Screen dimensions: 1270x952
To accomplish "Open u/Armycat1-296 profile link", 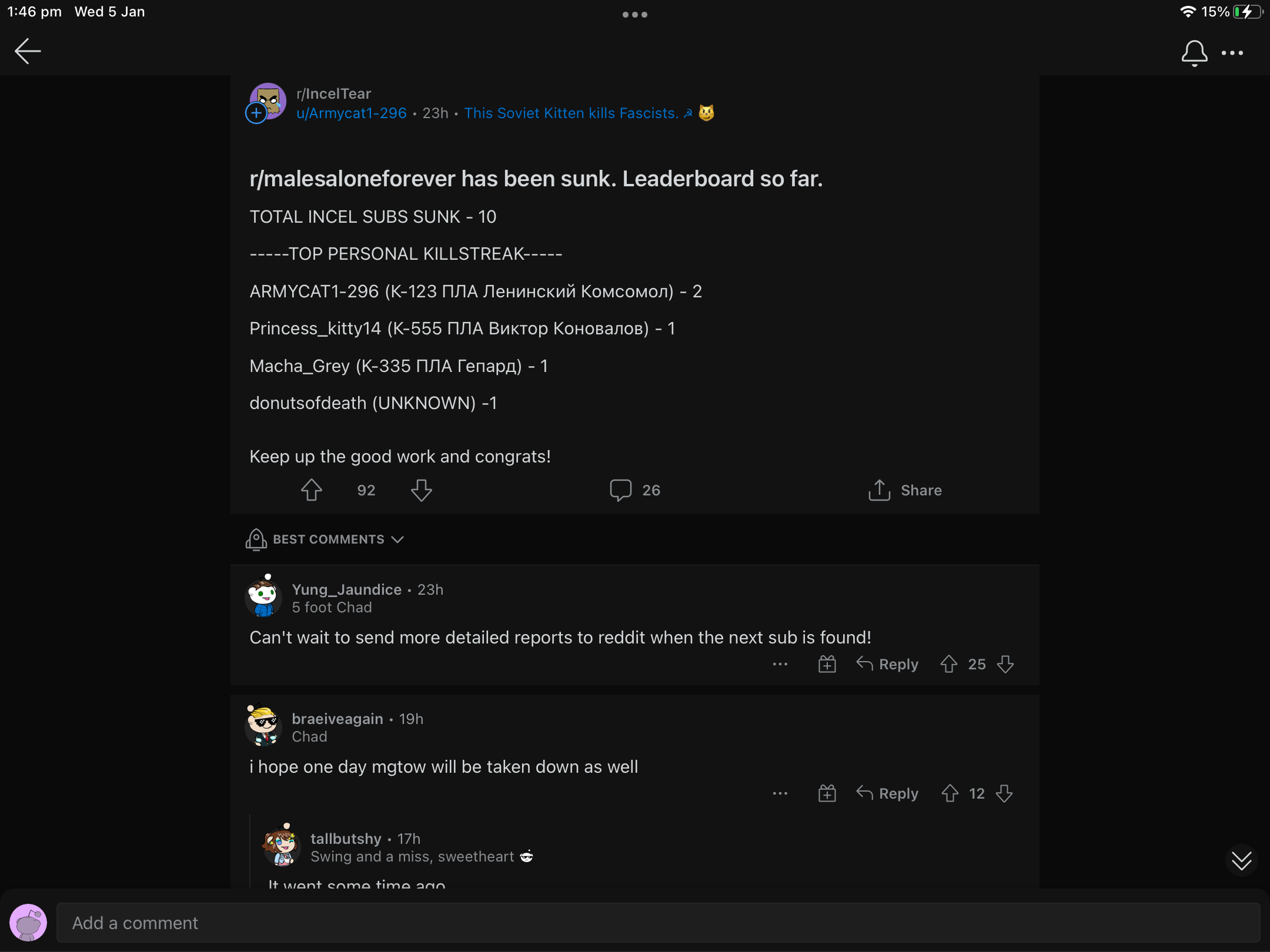I will (x=352, y=113).
